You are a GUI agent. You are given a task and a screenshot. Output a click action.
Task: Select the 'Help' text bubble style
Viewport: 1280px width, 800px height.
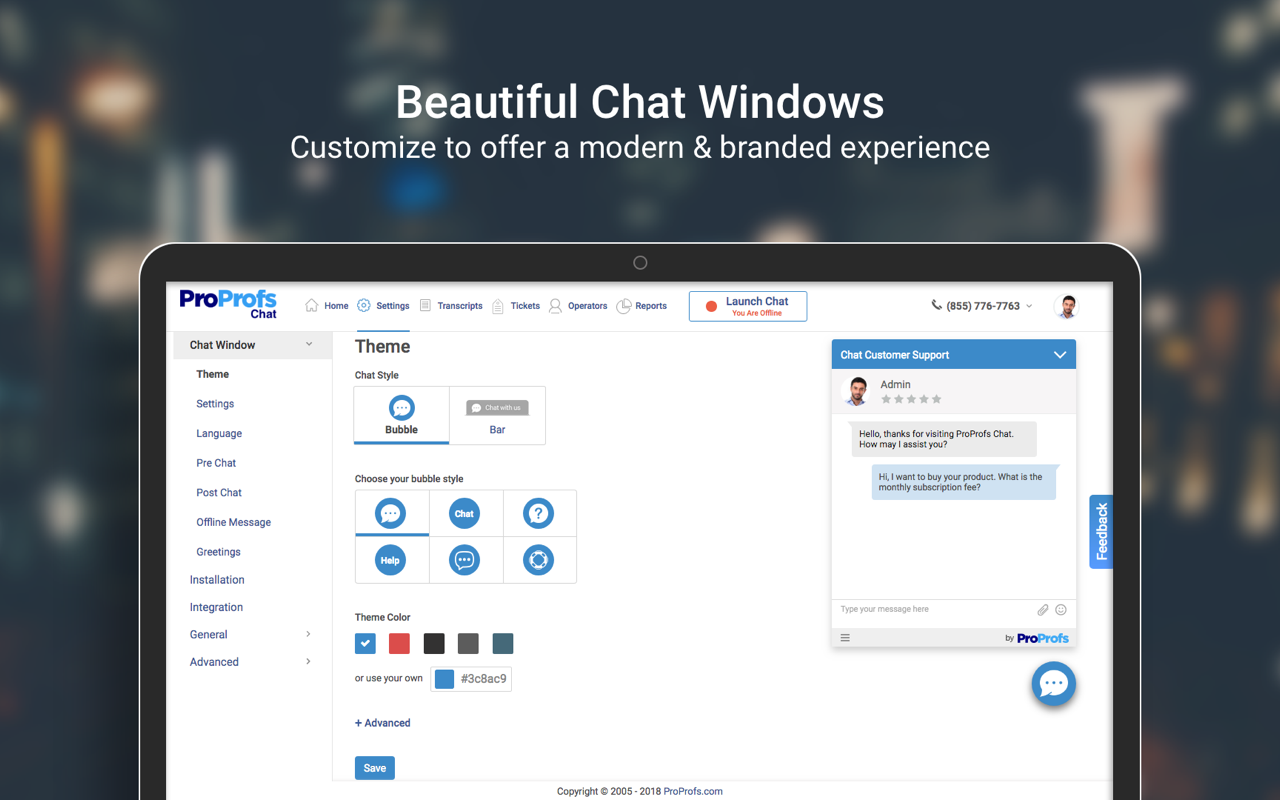click(391, 560)
